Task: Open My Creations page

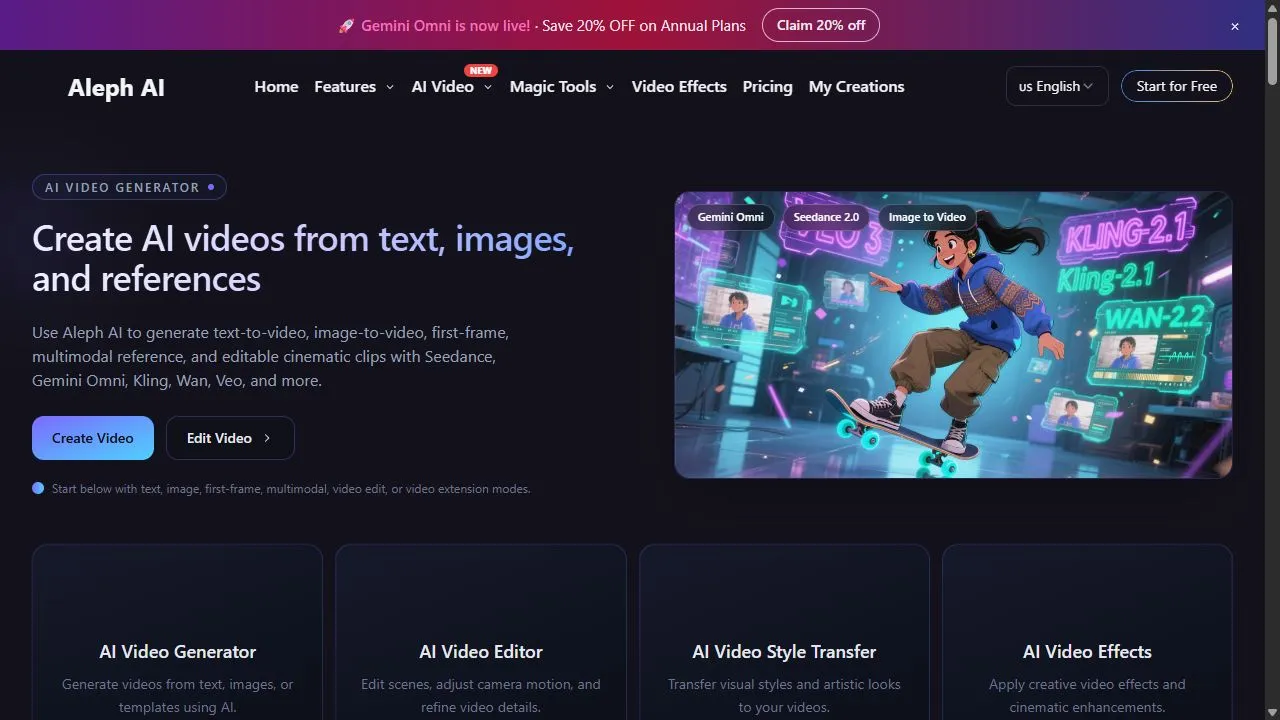Action: click(x=856, y=87)
